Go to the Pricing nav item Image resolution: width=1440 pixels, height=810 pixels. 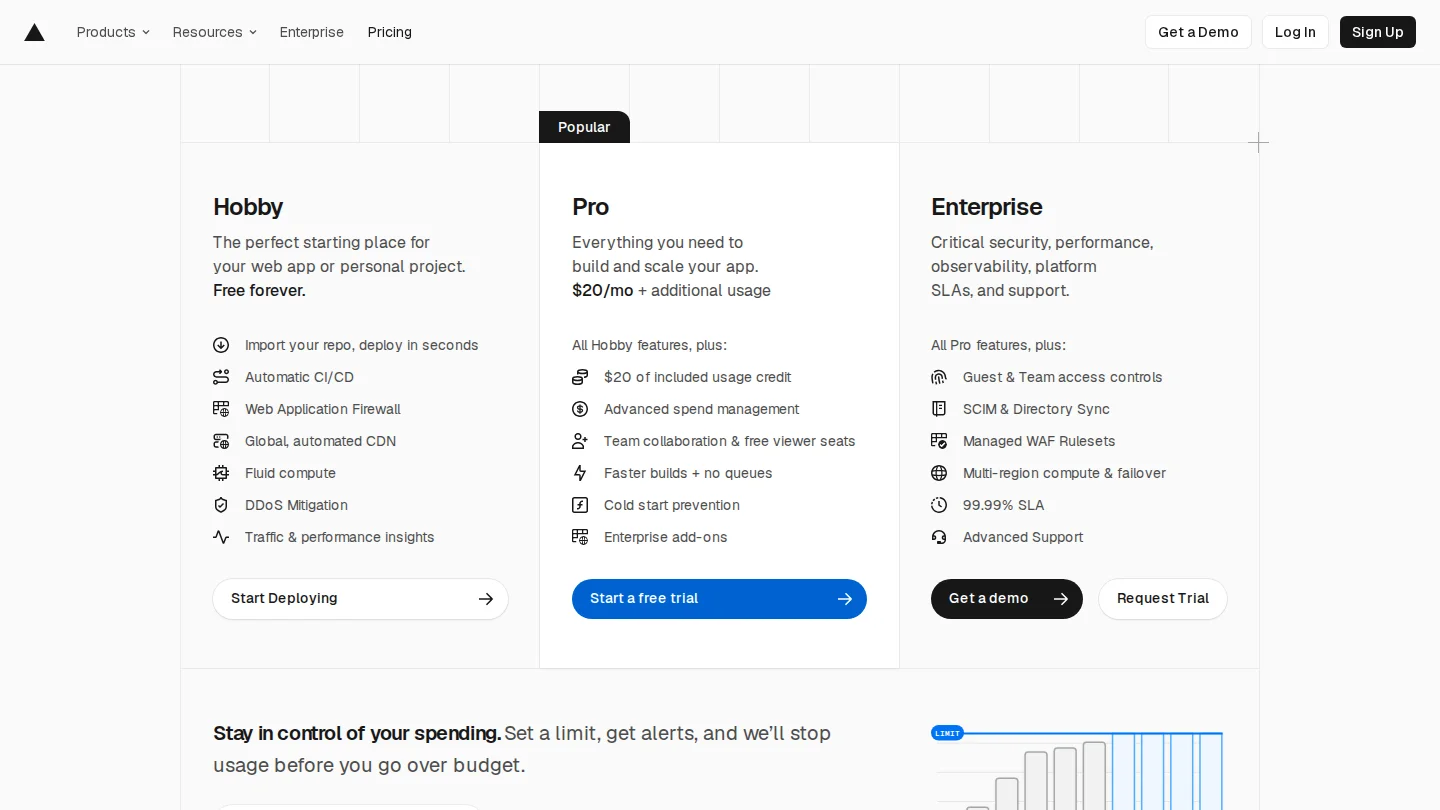390,32
